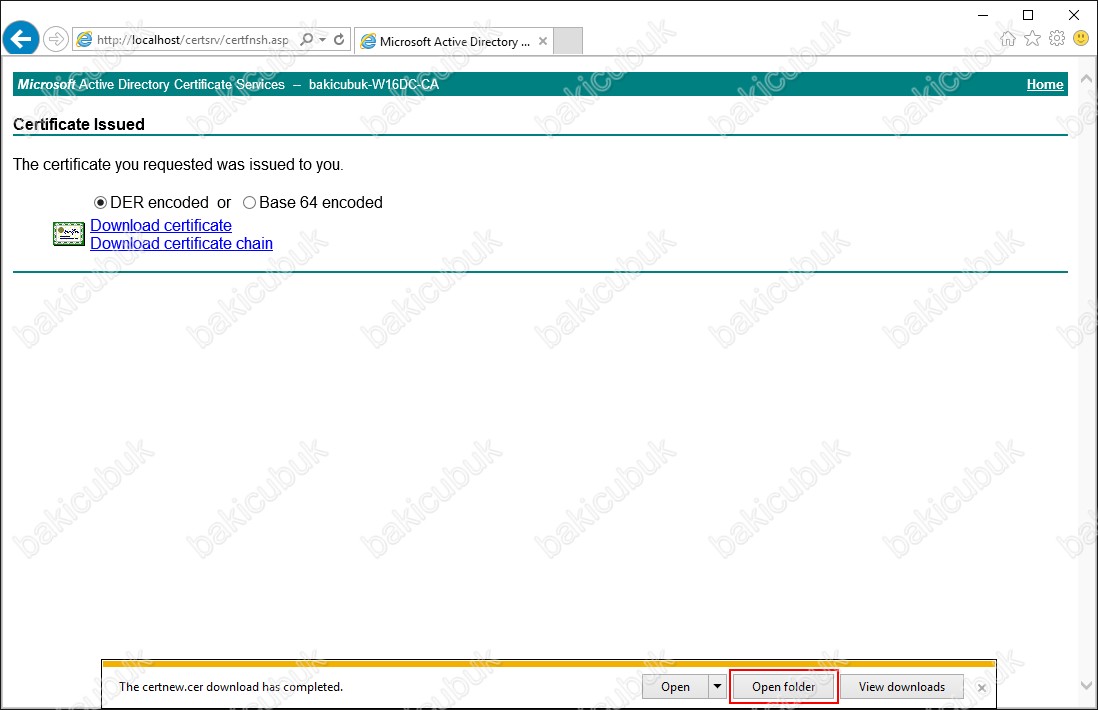The image size is (1098, 710).
Task: Open the Home icon in browser toolbar
Action: pyautogui.click(x=1008, y=39)
